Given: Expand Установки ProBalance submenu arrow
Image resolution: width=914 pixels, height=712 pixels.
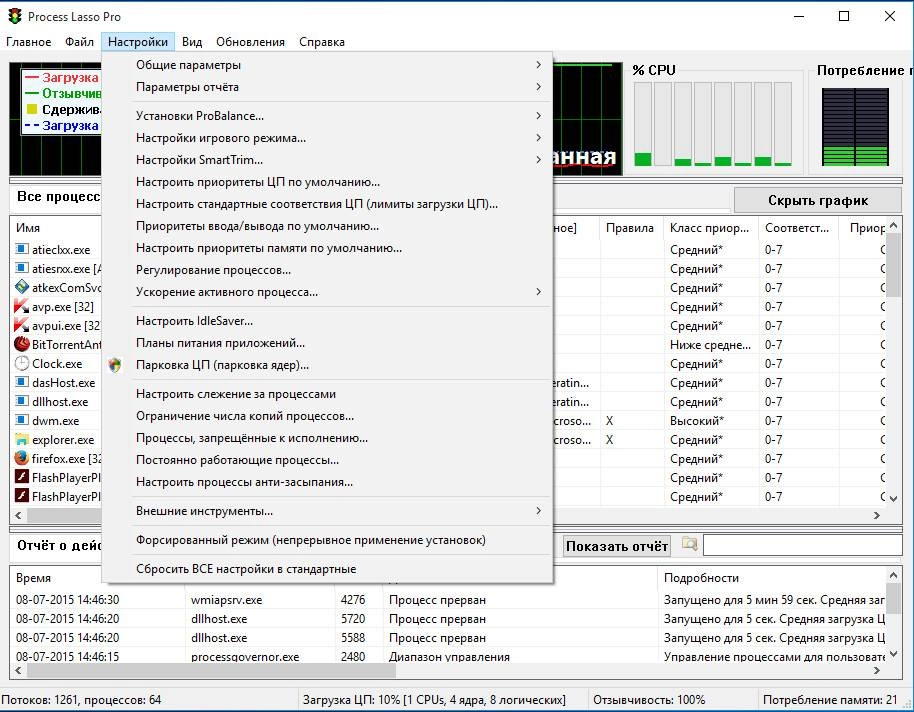Looking at the screenshot, I should pyautogui.click(x=538, y=115).
